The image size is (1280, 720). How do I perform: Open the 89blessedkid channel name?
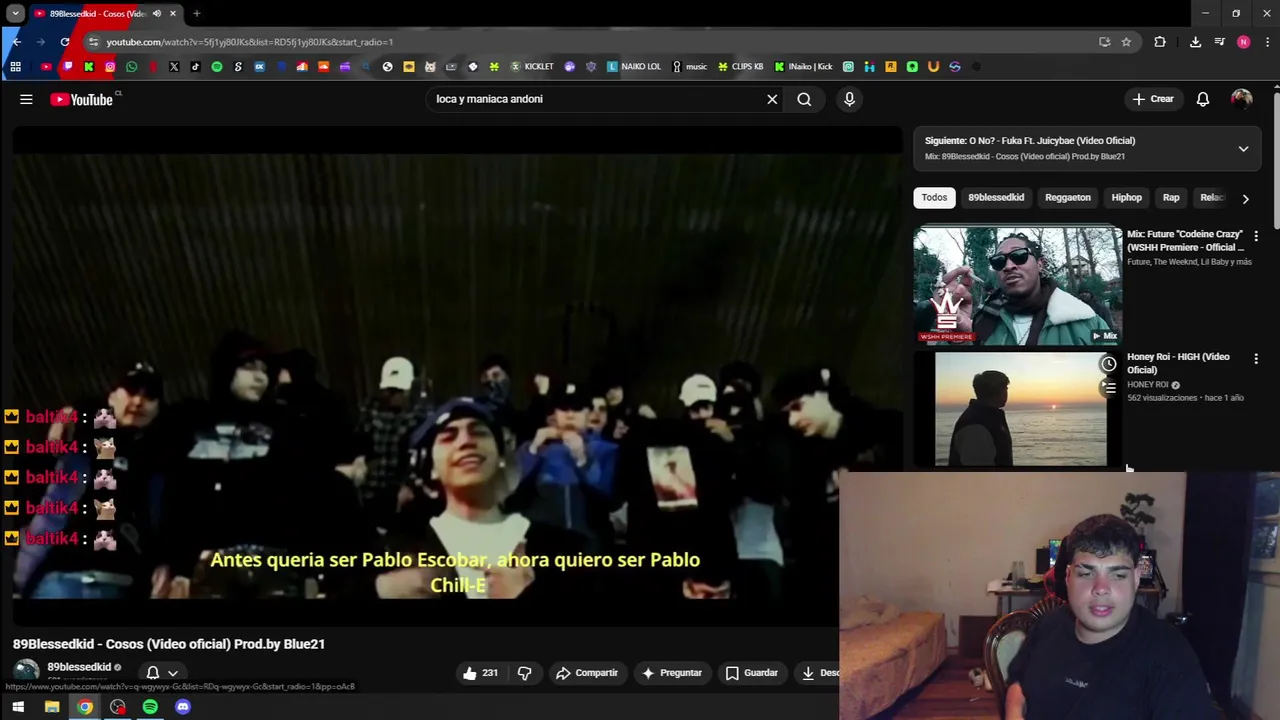79,667
